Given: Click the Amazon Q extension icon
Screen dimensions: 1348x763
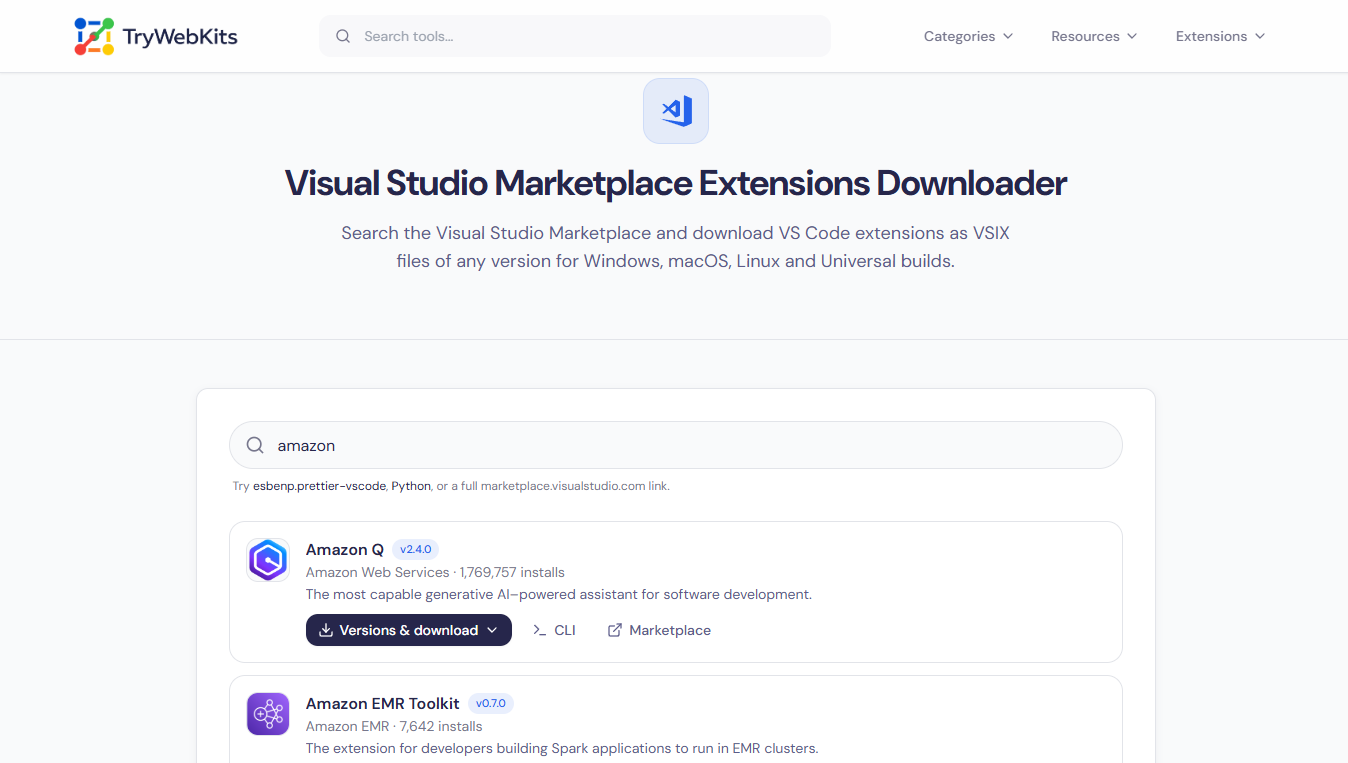Looking at the screenshot, I should coord(268,560).
